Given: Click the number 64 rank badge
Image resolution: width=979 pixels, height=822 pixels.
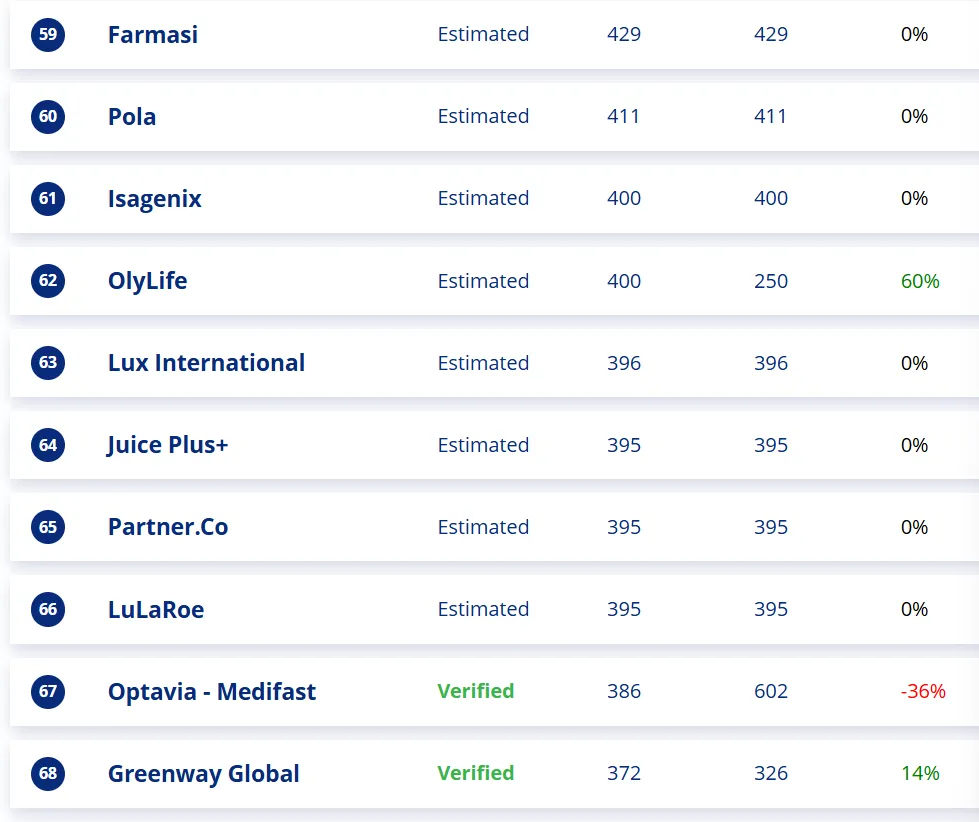Looking at the screenshot, I should coord(48,445).
